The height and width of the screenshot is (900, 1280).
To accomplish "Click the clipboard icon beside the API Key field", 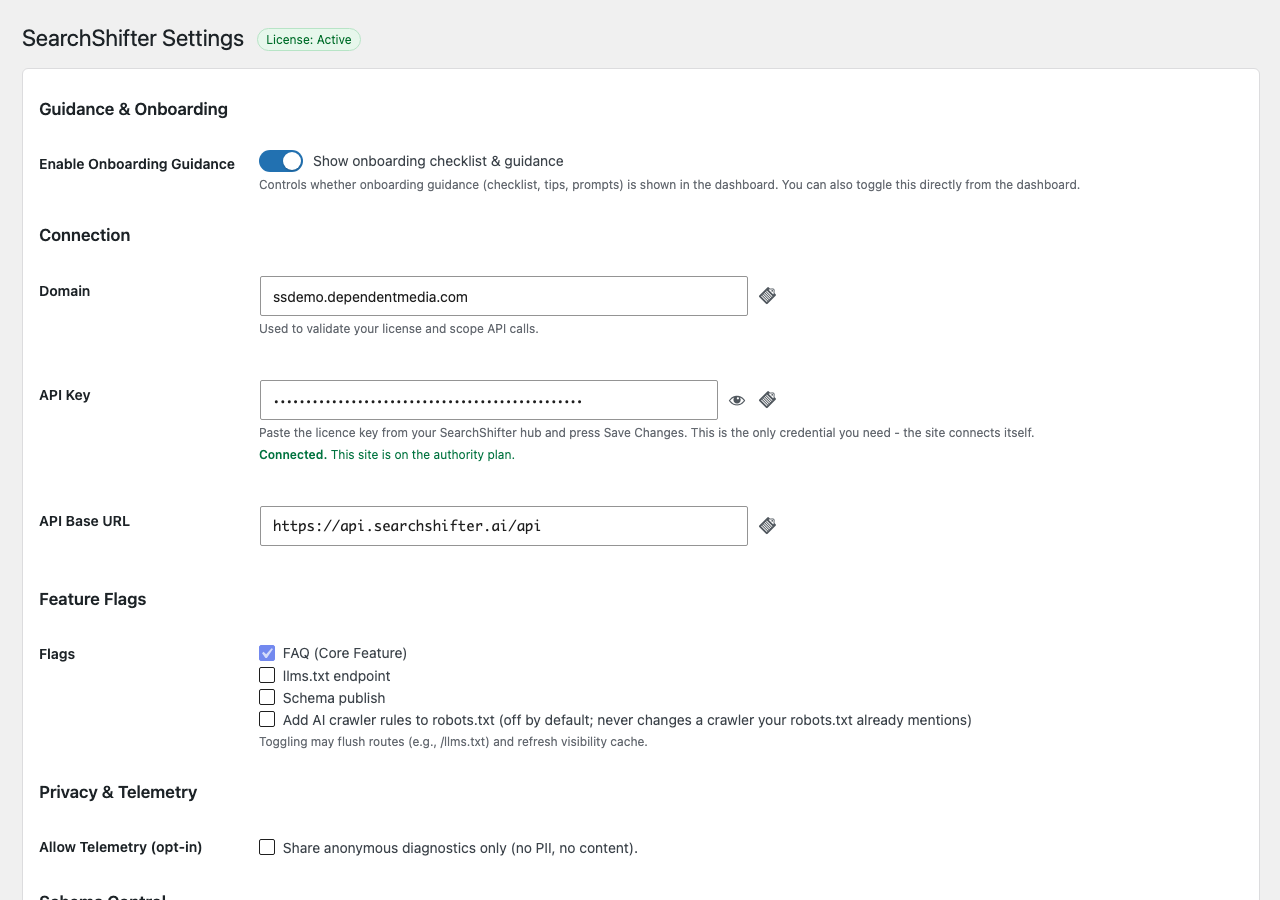I will (767, 400).
